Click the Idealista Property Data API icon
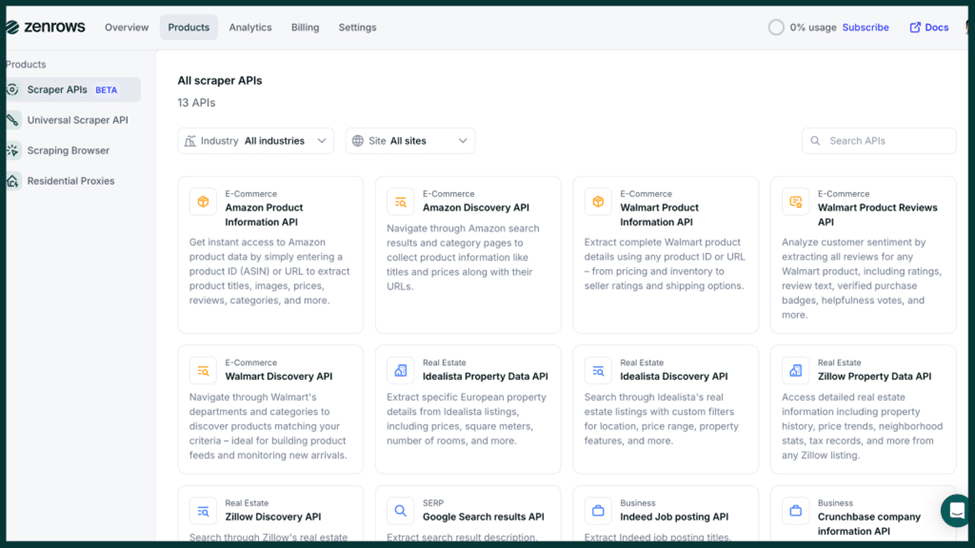 [x=400, y=371]
